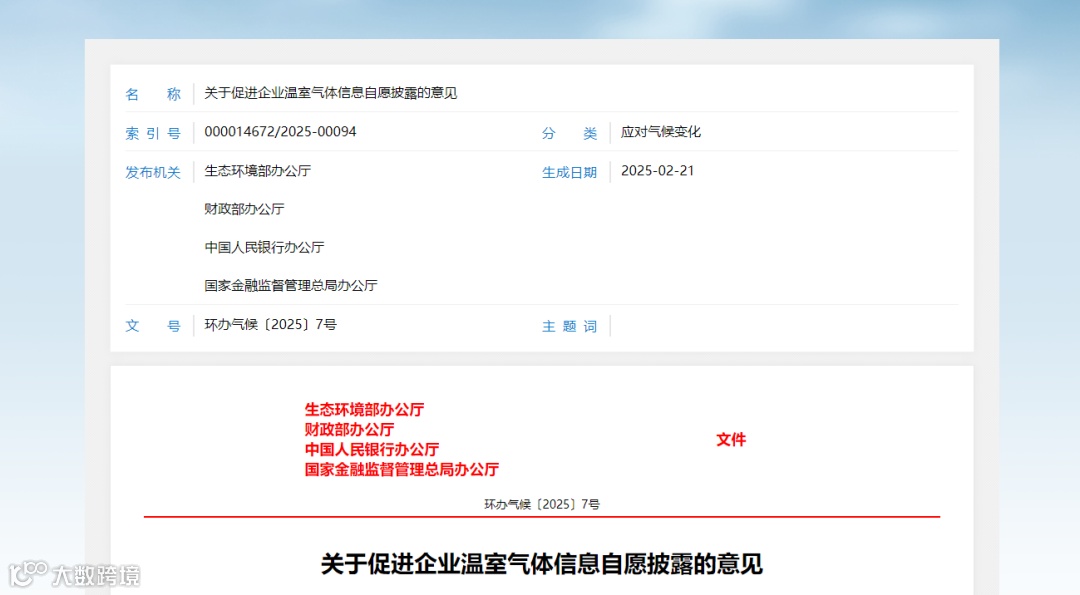This screenshot has width=1080, height=595.
Task: Click document number 环办气候〔2025〕7号 in the table
Action: [270, 324]
